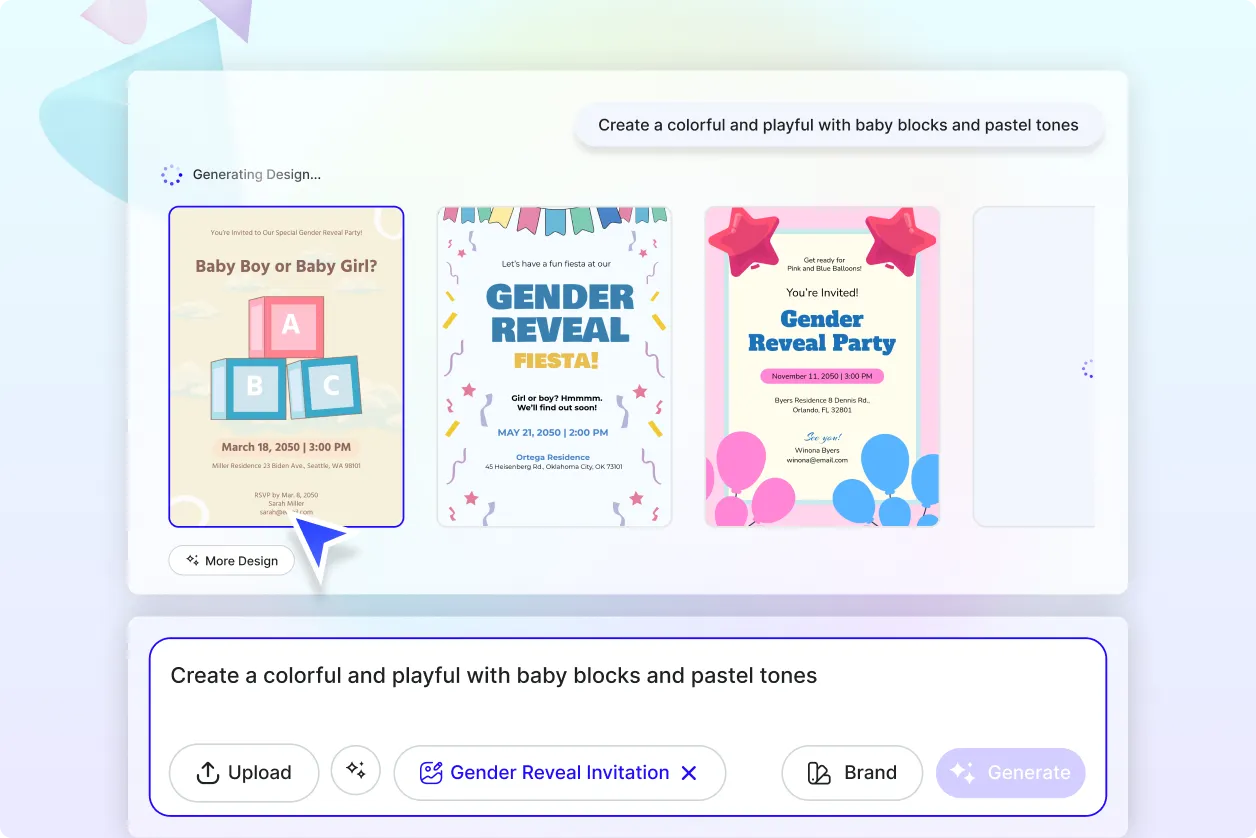Click the user's prompt message bubble
The height and width of the screenshot is (838, 1256).
[x=838, y=125]
